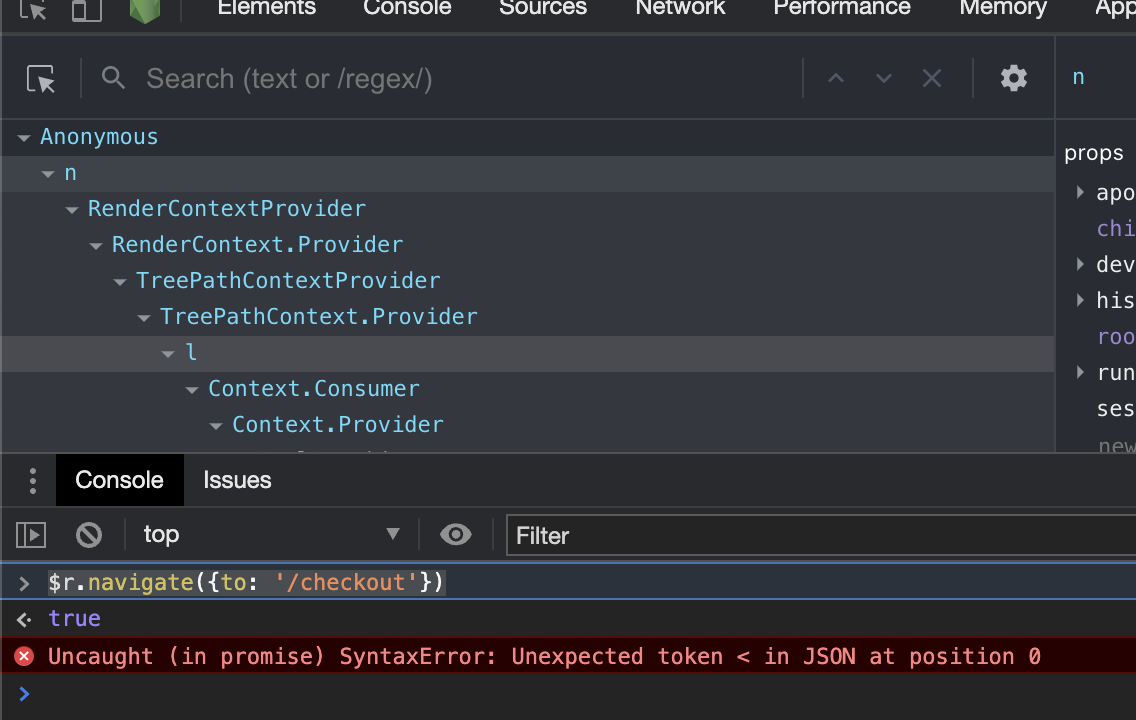
Task: Click the red error icon in console
Action: tap(24, 656)
